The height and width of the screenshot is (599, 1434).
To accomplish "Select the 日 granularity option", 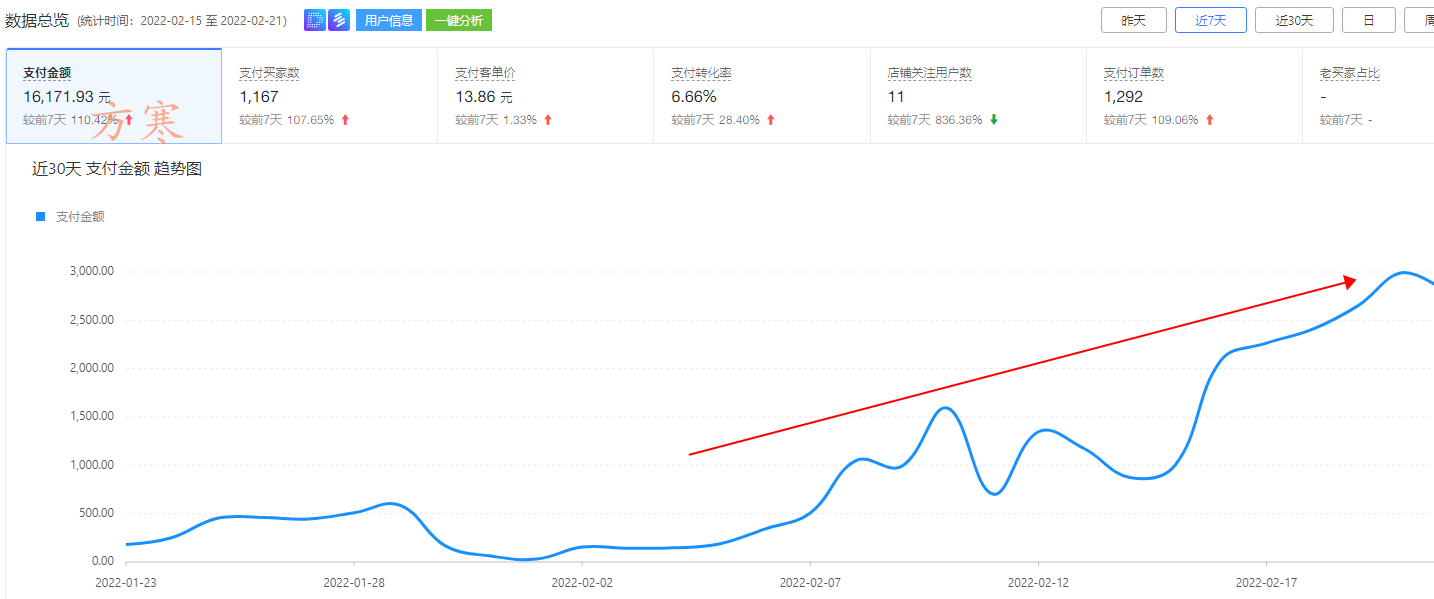I will point(1368,20).
